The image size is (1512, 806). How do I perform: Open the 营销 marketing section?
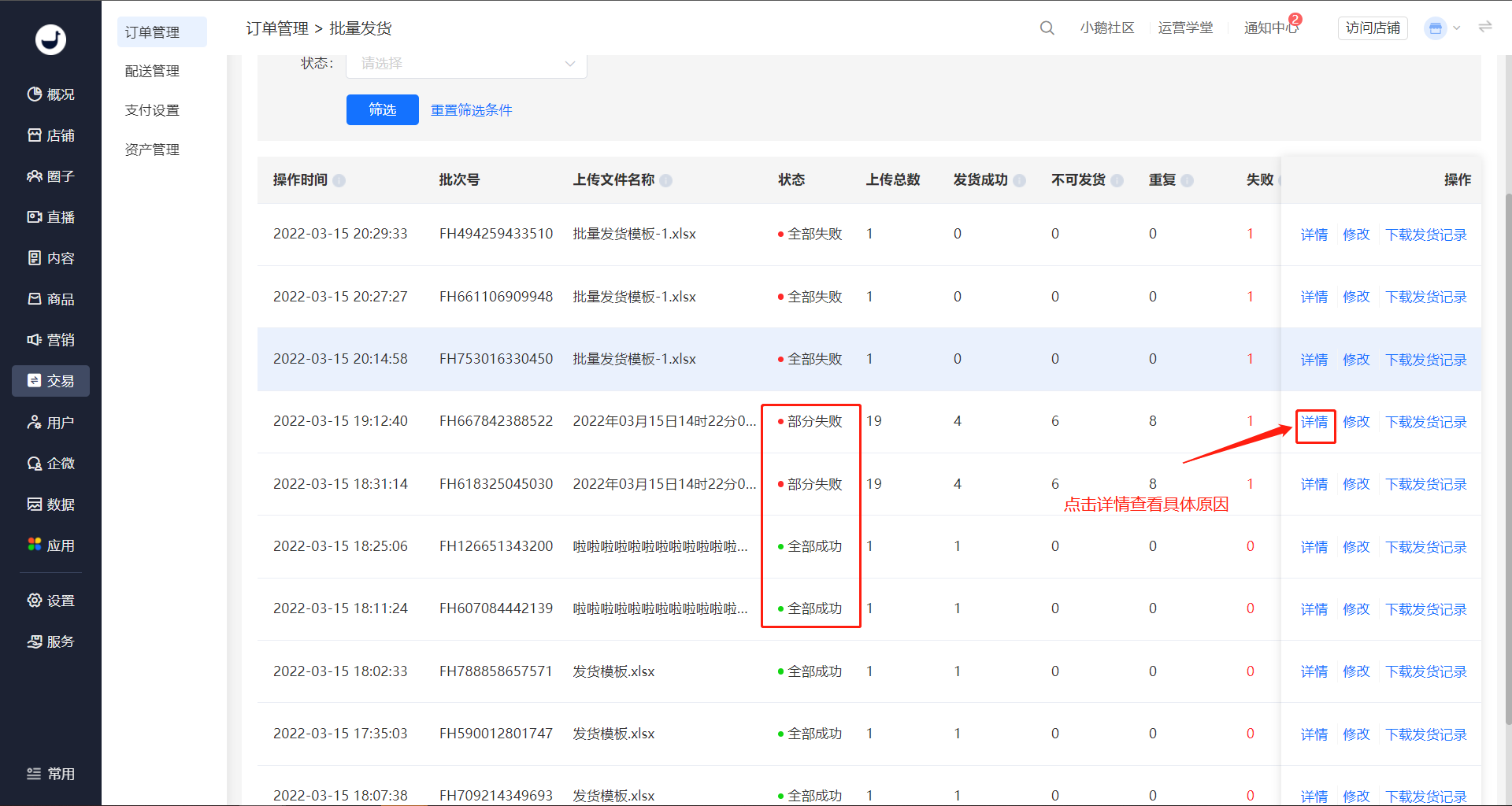tap(50, 340)
